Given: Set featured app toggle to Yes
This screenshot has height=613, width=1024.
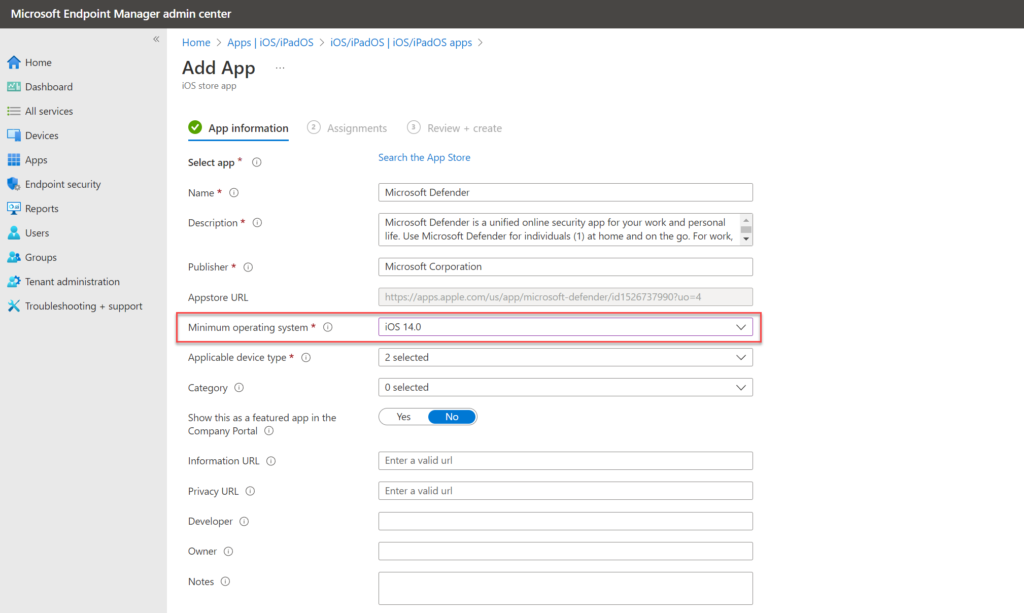Looking at the screenshot, I should (x=404, y=417).
